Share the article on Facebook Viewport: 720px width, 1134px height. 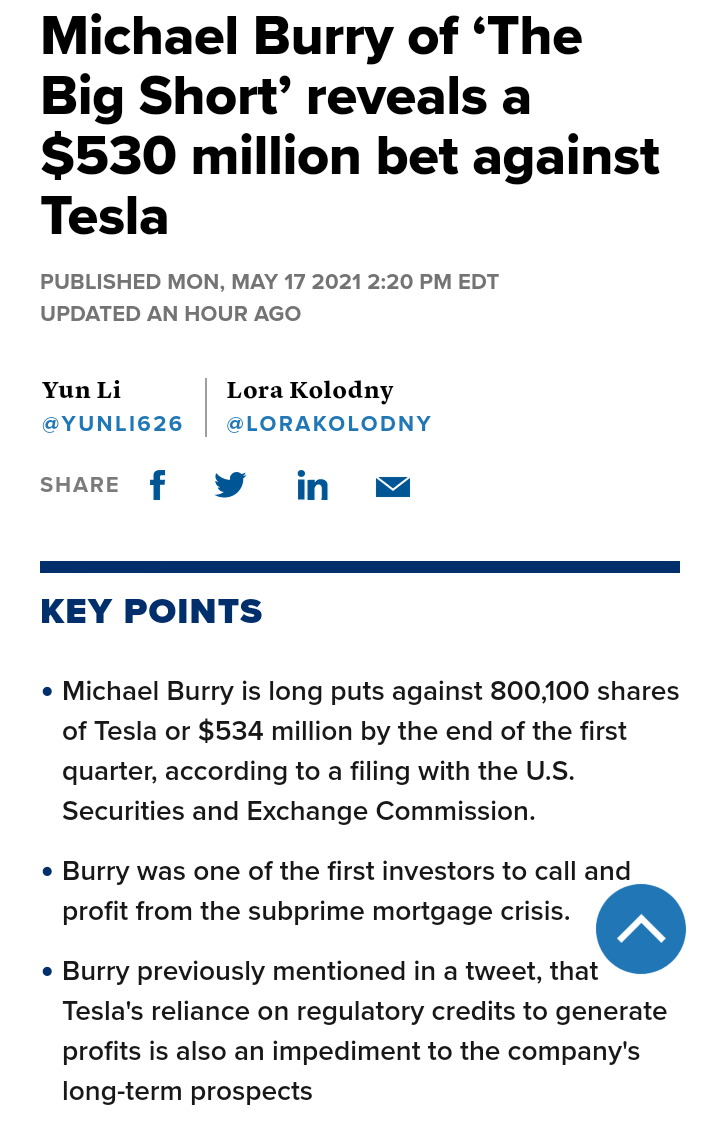coord(157,486)
